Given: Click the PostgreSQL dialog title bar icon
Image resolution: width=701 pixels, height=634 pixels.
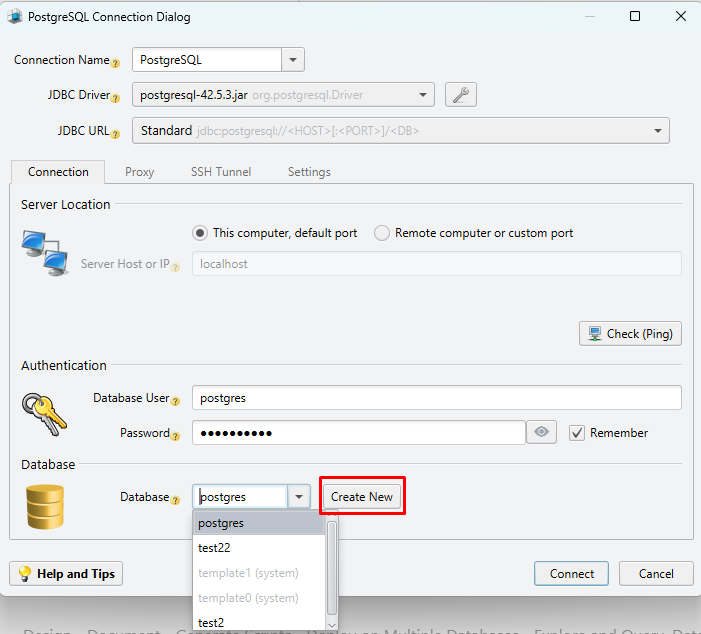Looking at the screenshot, I should [15, 17].
